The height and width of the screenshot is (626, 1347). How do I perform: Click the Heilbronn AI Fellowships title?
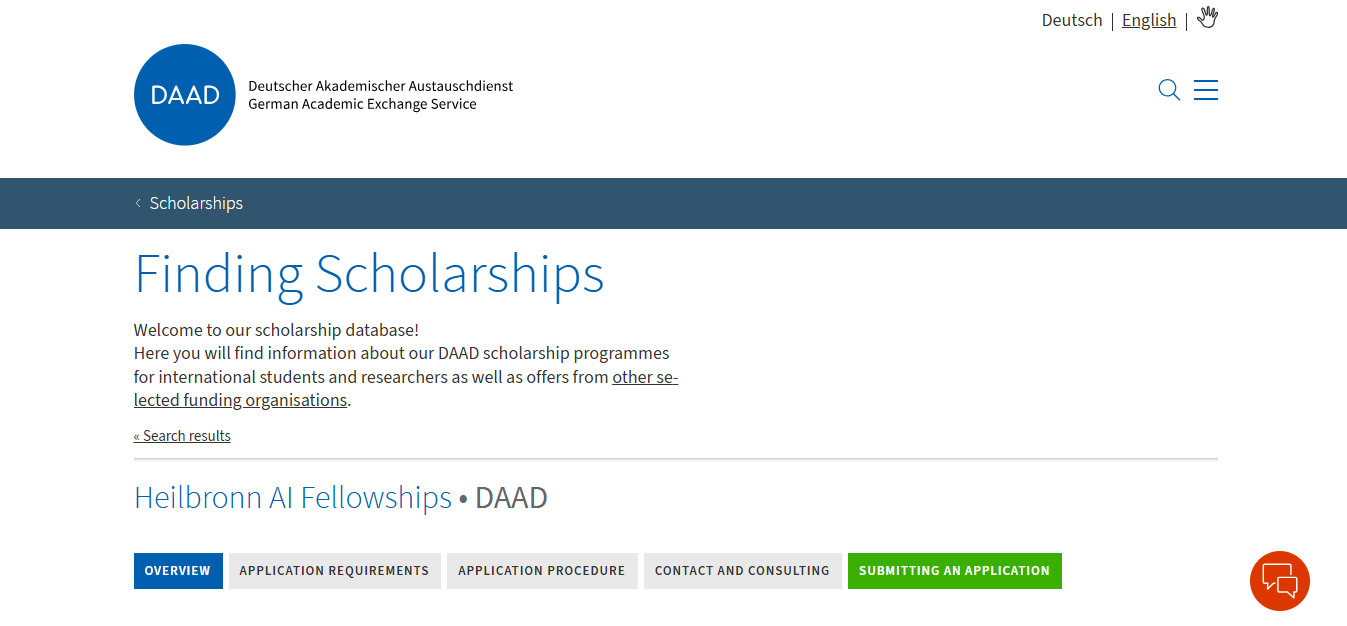293,497
